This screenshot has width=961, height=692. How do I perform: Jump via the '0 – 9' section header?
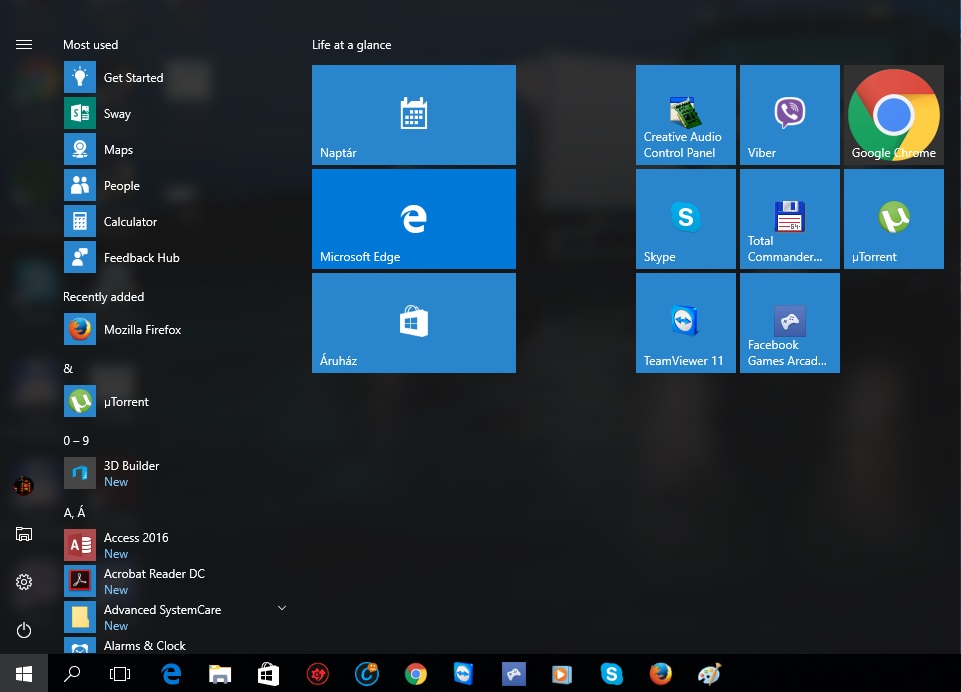76,441
